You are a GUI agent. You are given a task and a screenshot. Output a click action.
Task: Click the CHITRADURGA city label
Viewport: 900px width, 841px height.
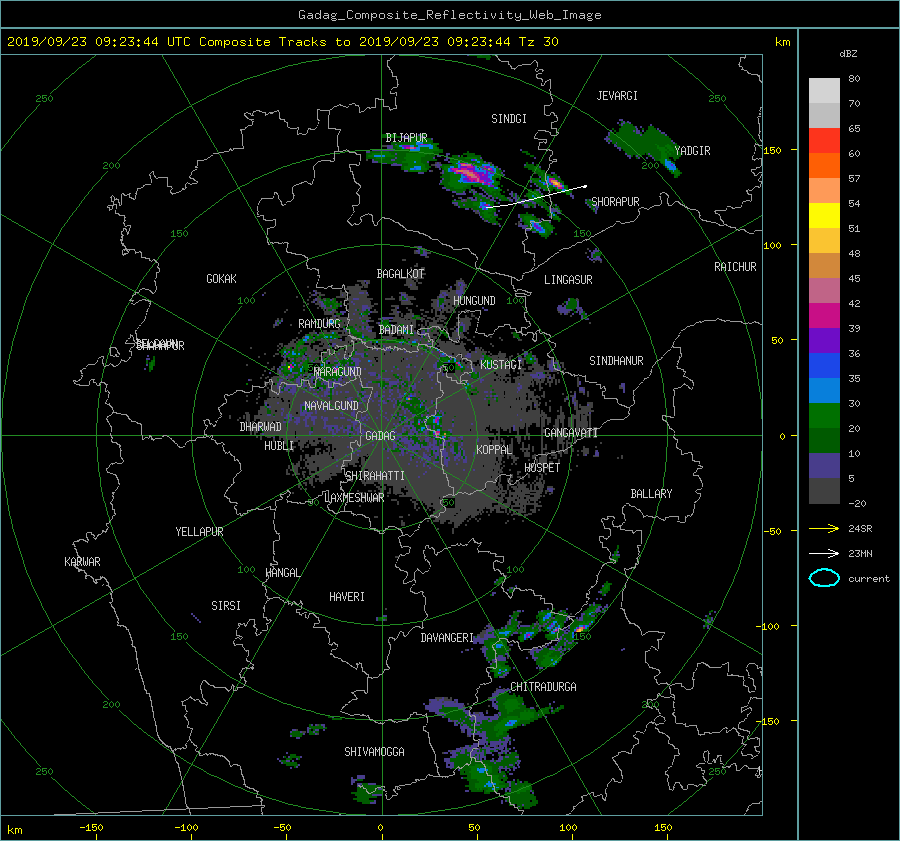pos(544,687)
